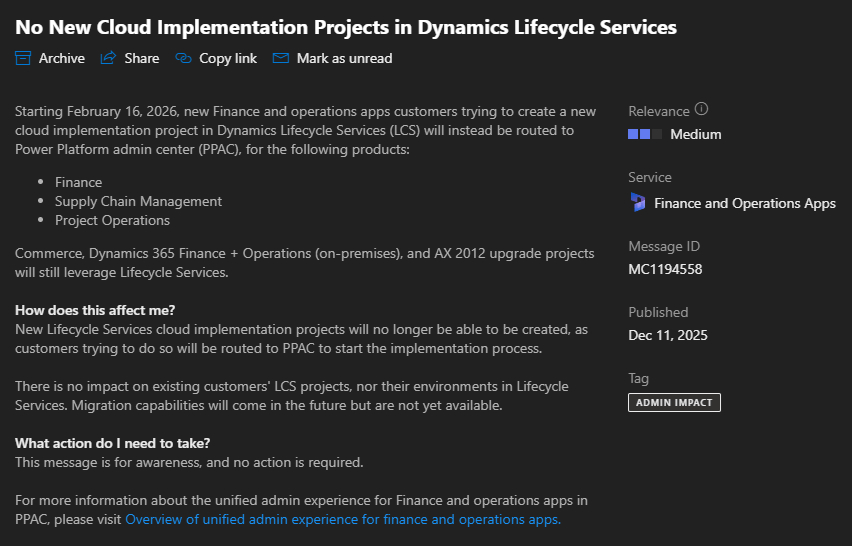Click the Finance bullet item
The width and height of the screenshot is (852, 546).
coord(78,182)
